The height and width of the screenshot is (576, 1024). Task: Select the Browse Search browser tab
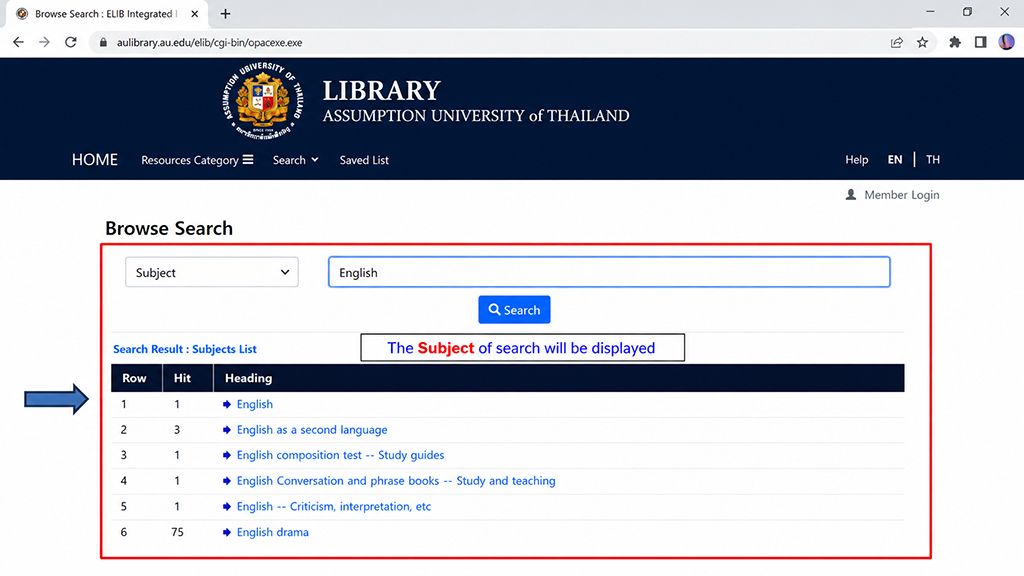tap(106, 14)
